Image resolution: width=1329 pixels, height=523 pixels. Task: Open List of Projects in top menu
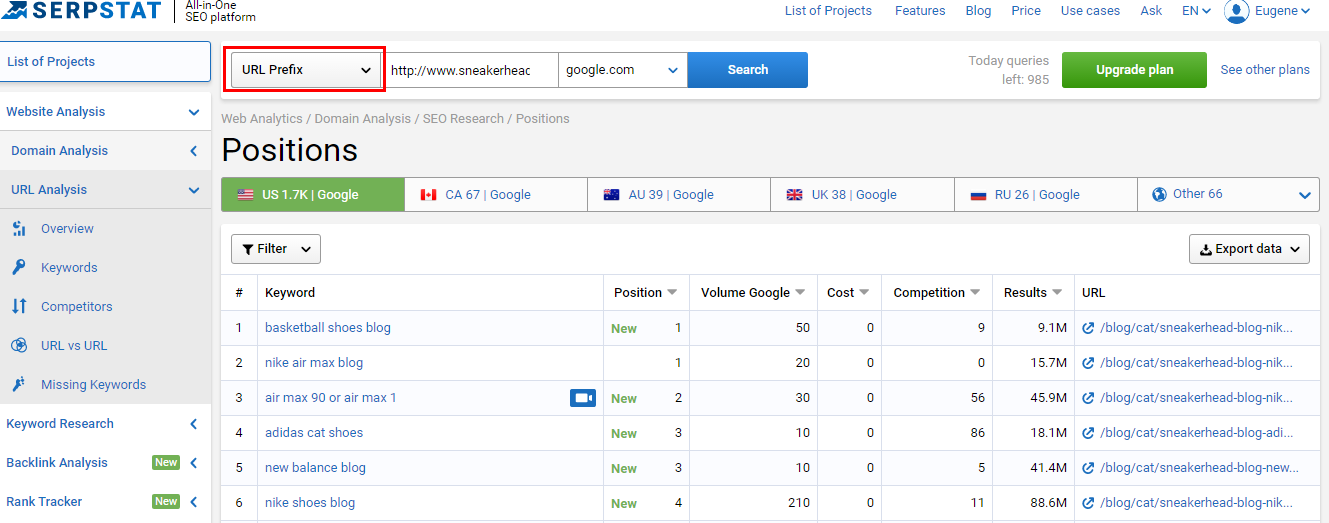828,11
